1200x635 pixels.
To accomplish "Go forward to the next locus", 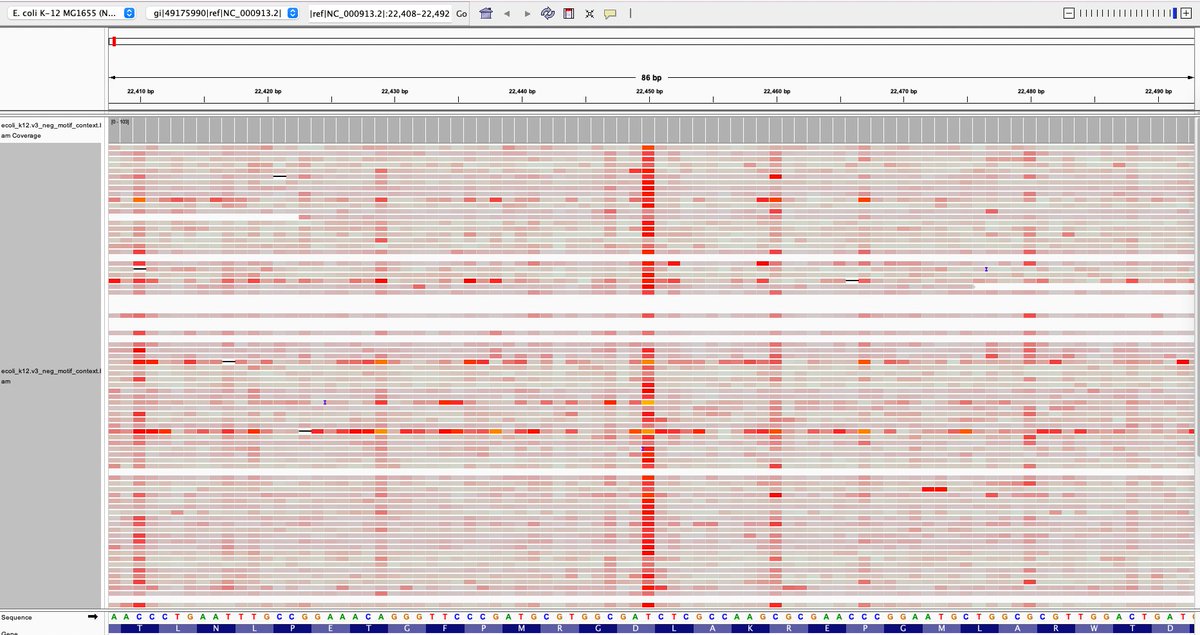I will (528, 14).
